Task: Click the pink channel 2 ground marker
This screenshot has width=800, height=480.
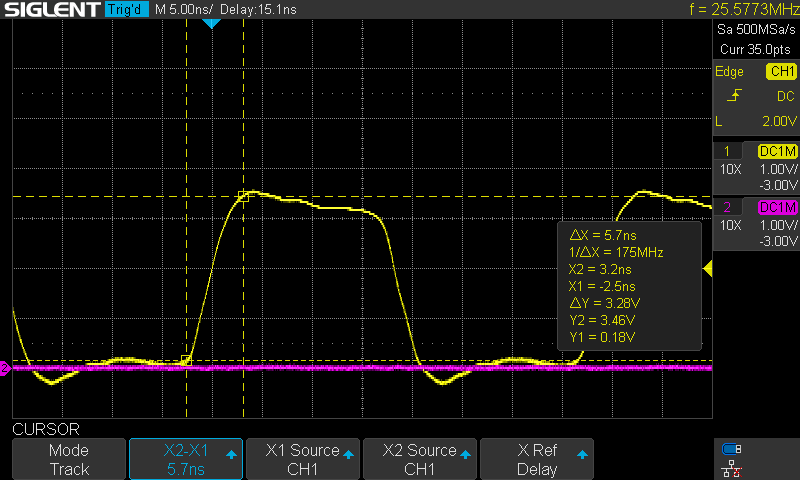Action: (x=4, y=369)
